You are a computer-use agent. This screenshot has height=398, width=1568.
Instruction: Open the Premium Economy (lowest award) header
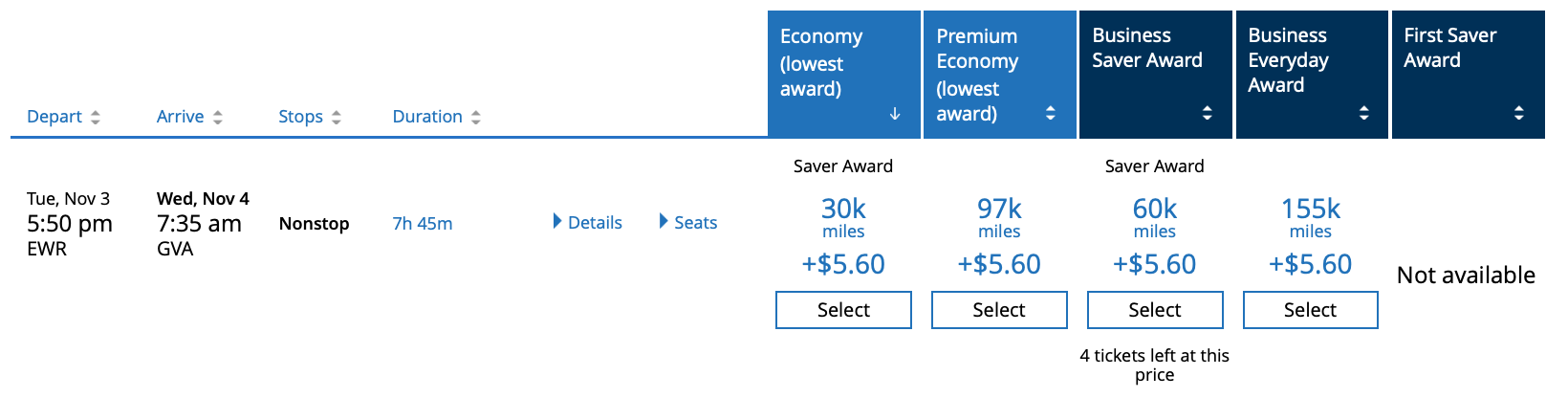(977, 74)
